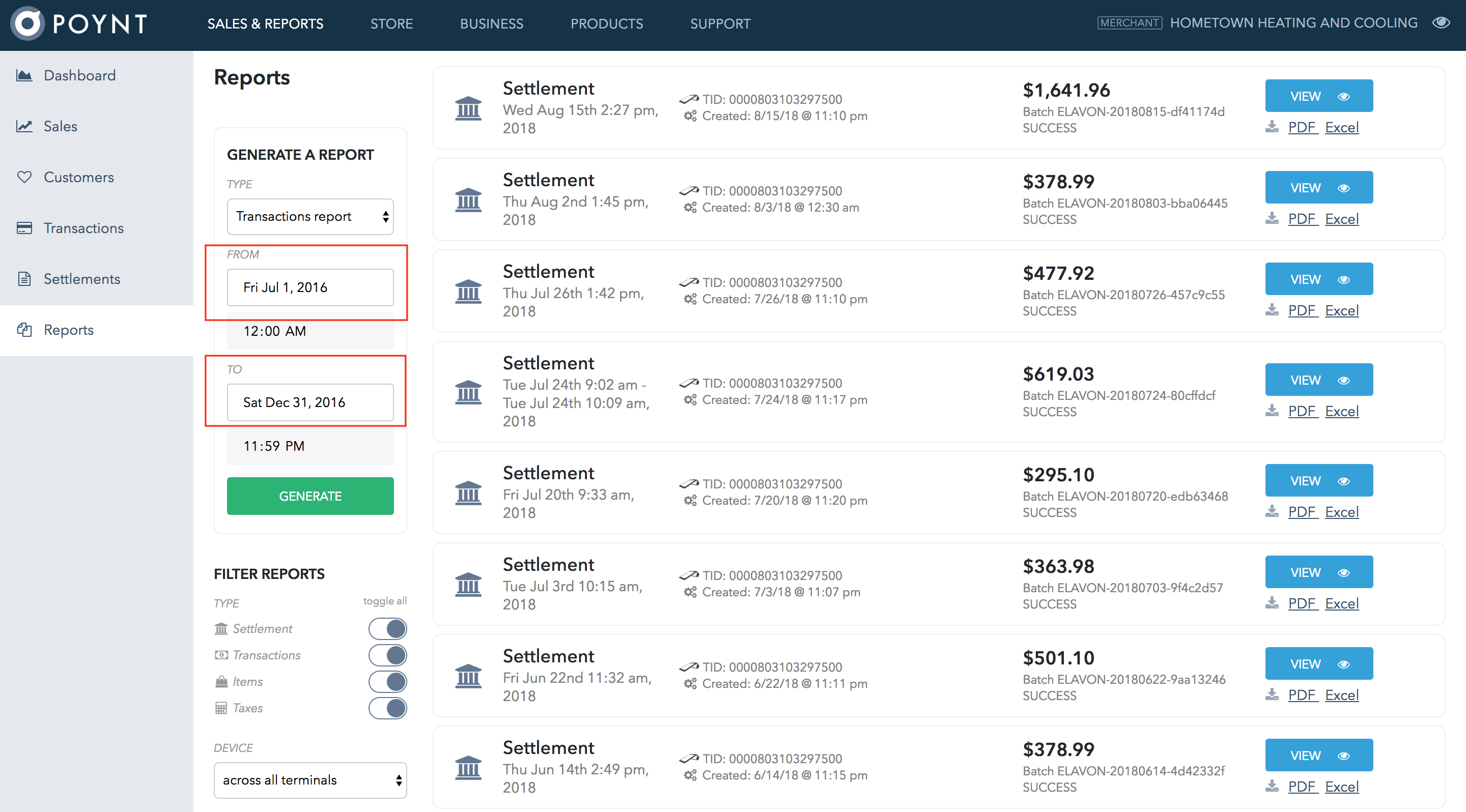Click the HOMETOWN HEATING AND COOLING merchant name

pos(1293,23)
